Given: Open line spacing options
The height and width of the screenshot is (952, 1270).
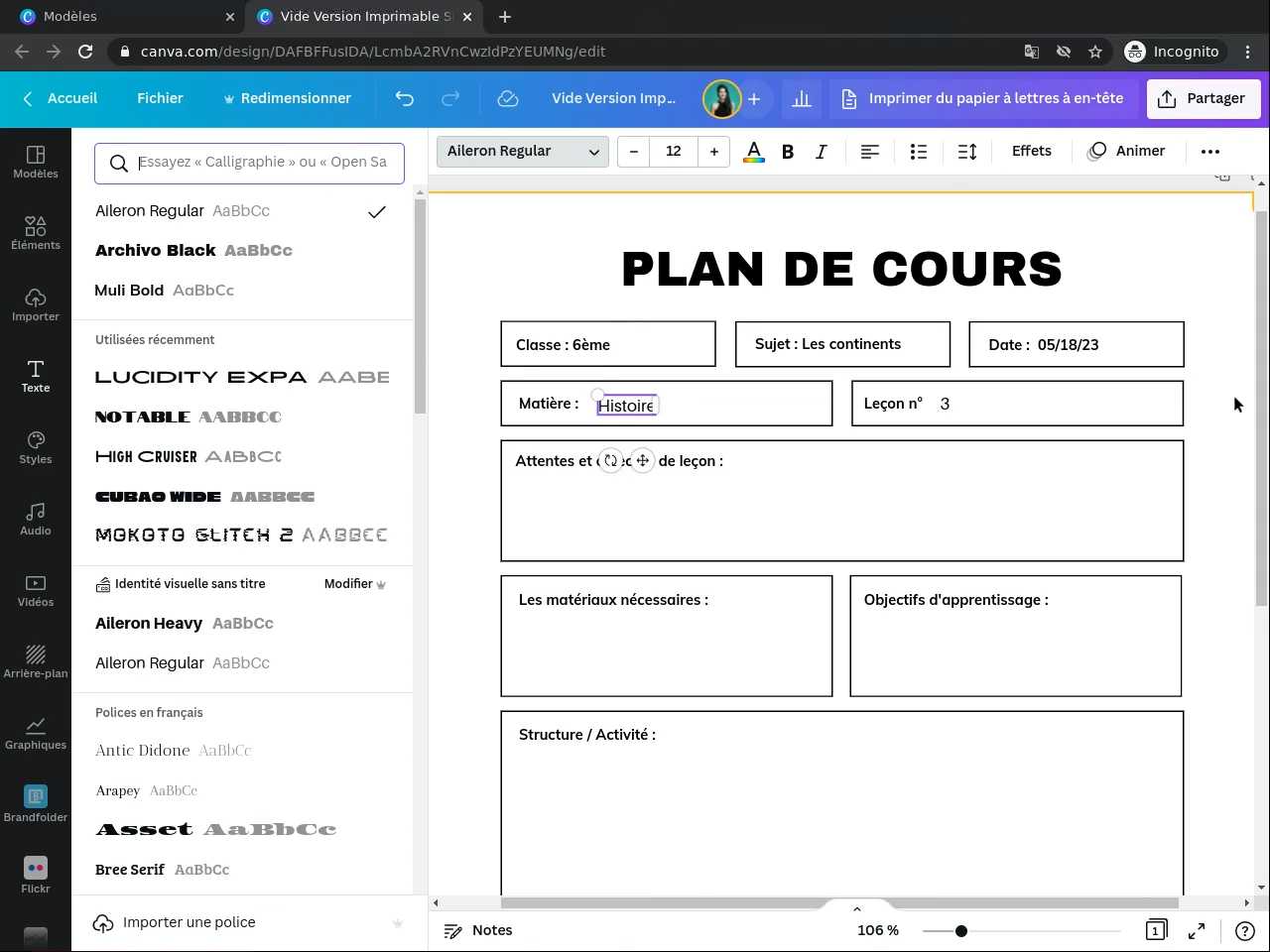Looking at the screenshot, I should [967, 152].
